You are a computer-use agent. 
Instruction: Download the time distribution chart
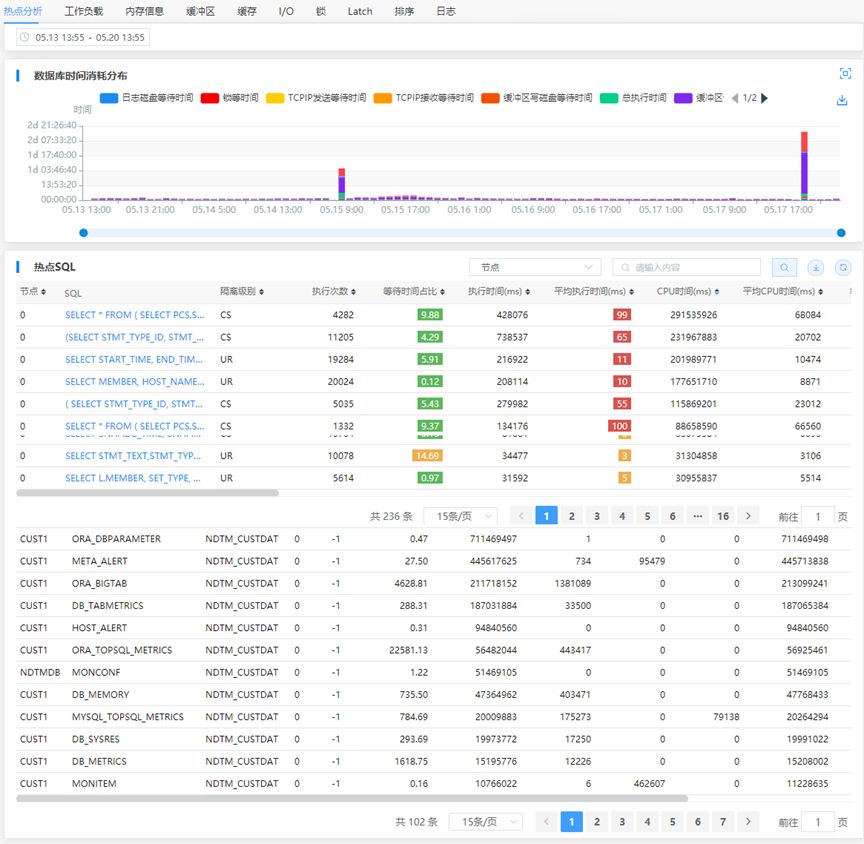[x=842, y=100]
